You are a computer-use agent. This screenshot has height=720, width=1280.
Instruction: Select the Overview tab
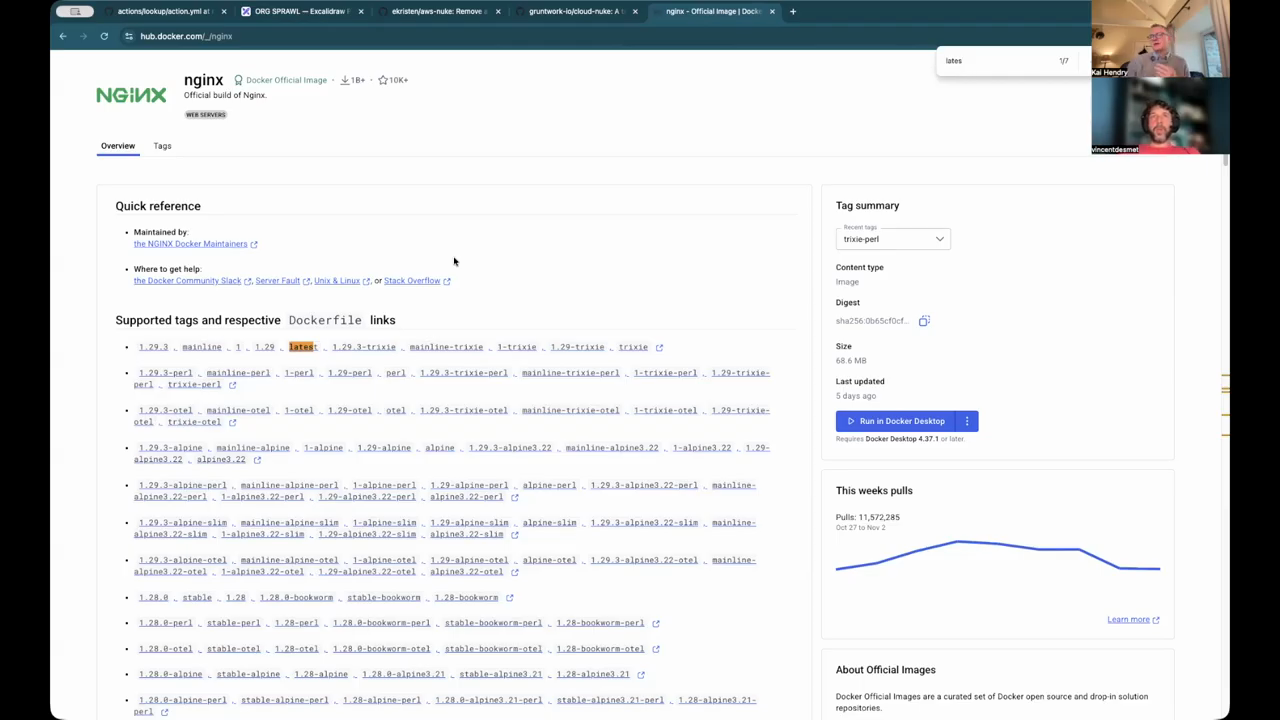point(117,146)
